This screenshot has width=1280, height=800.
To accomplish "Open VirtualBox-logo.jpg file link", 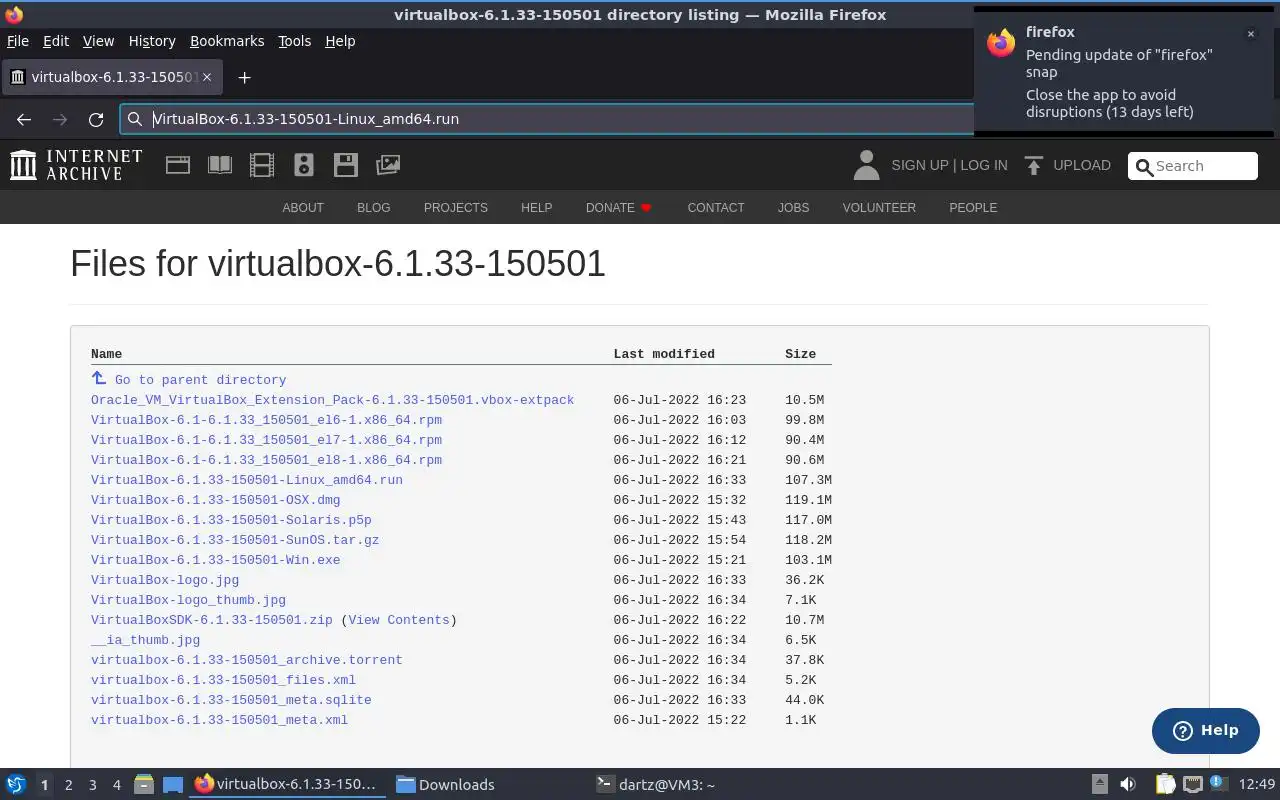I will tap(165, 580).
